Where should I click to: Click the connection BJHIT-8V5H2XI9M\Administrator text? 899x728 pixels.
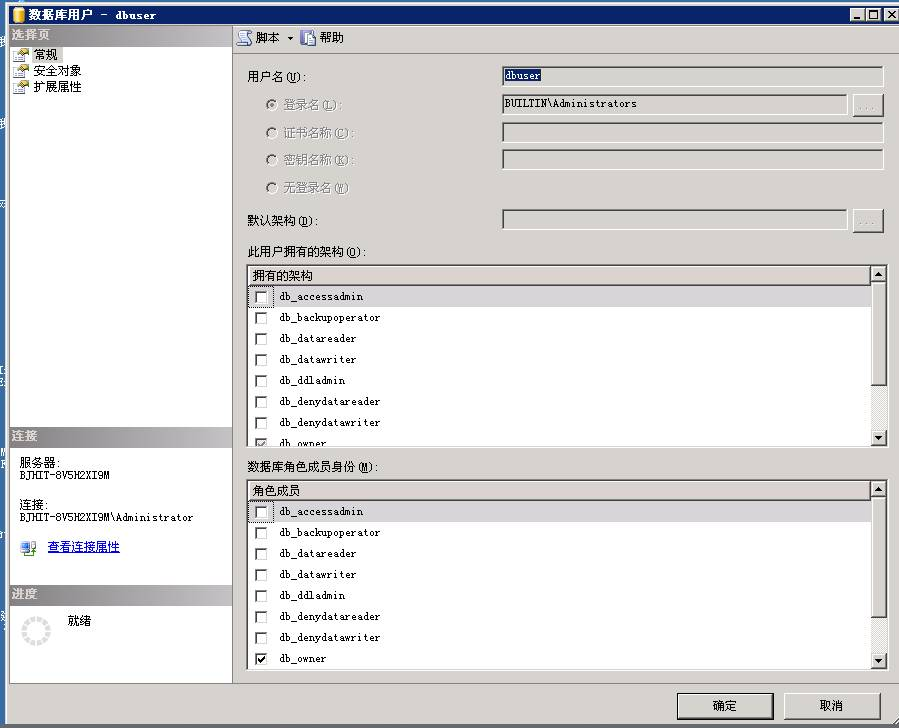(106, 518)
